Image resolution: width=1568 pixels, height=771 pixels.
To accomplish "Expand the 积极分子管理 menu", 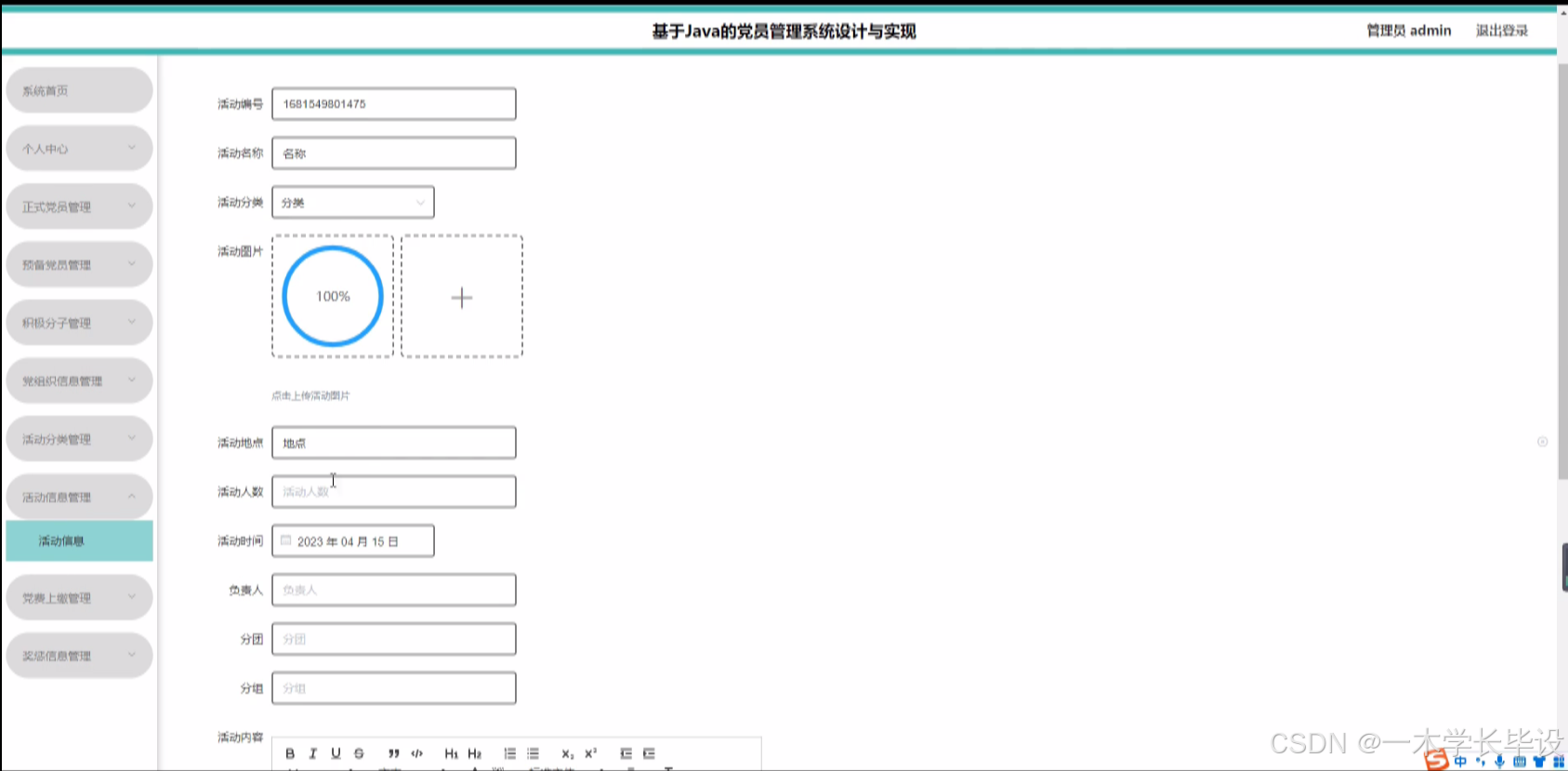I will (79, 323).
